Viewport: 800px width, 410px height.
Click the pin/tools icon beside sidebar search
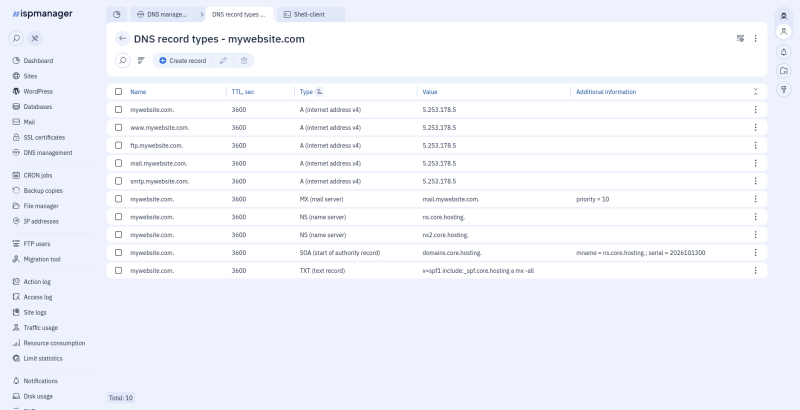click(35, 38)
